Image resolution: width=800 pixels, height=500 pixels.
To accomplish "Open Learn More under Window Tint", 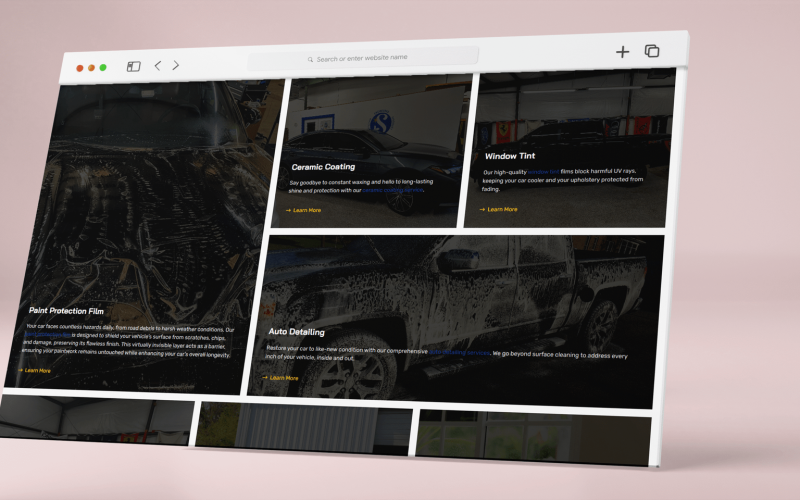I will tap(502, 209).
